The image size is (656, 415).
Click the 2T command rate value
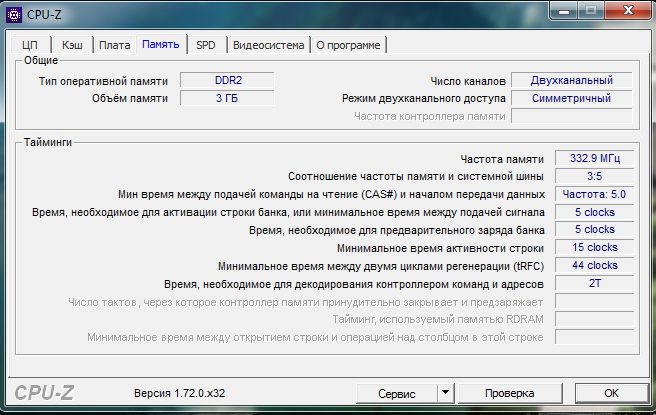(594, 283)
